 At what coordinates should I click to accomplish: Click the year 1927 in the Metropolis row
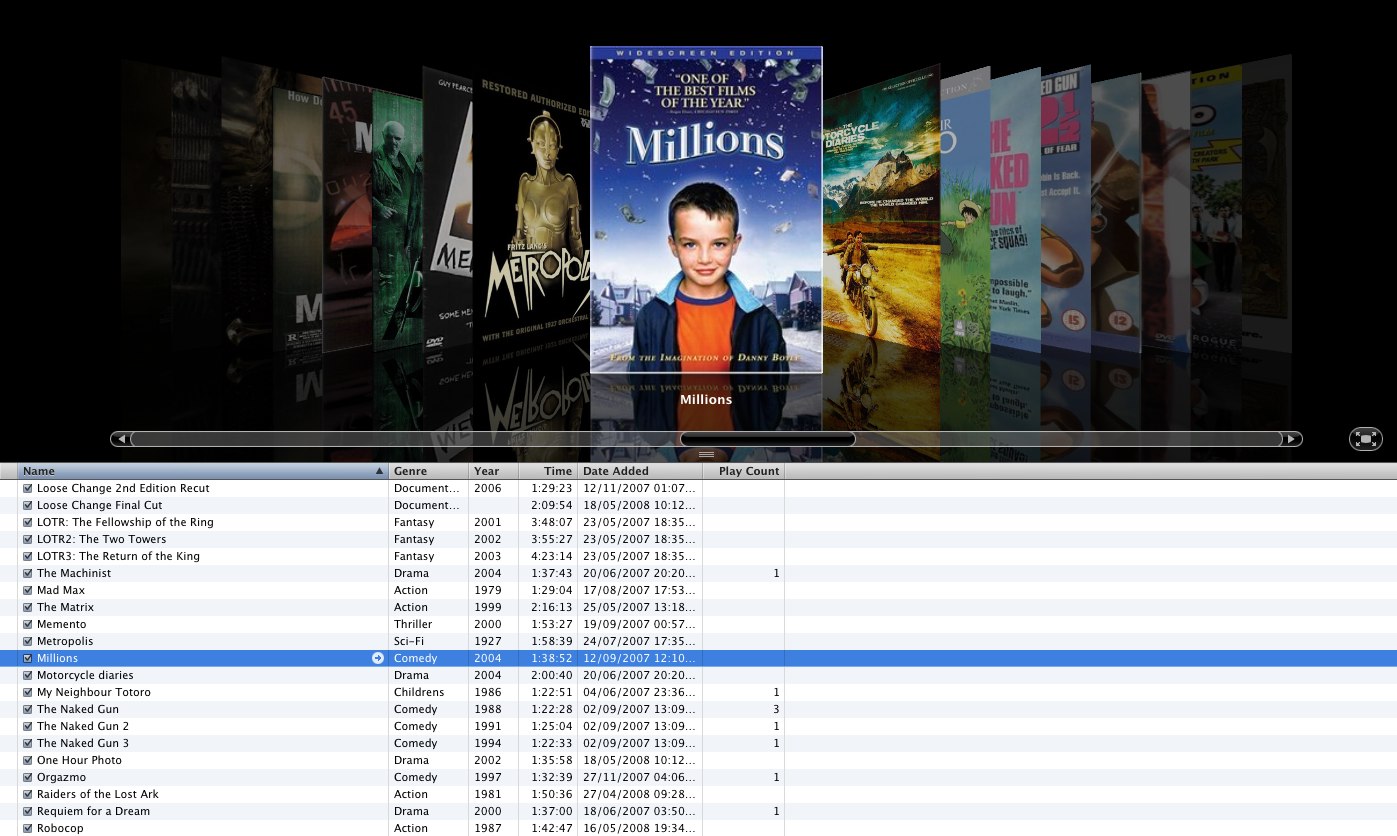487,641
